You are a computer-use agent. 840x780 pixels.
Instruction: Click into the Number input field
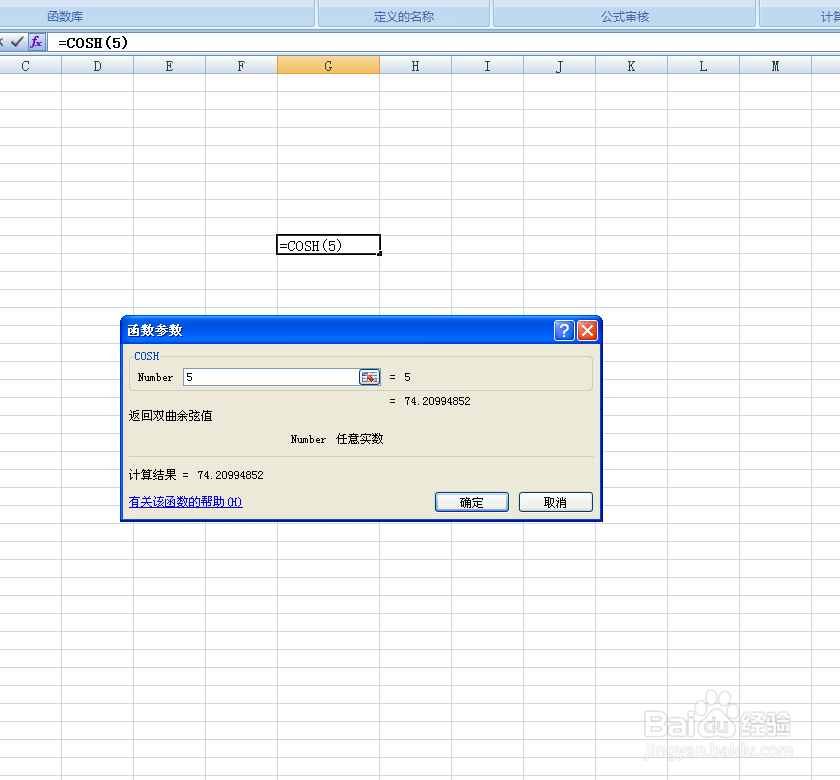coord(271,377)
